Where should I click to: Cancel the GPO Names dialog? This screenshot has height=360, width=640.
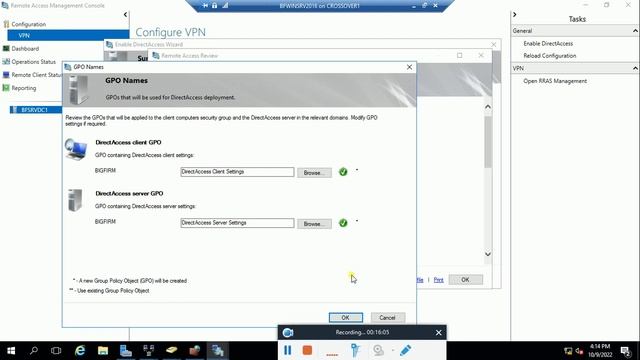click(387, 317)
